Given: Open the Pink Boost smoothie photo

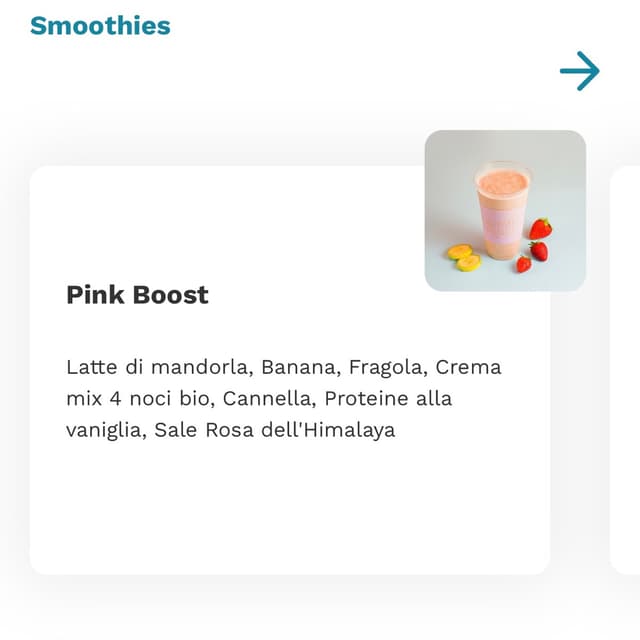Looking at the screenshot, I should (x=505, y=211).
